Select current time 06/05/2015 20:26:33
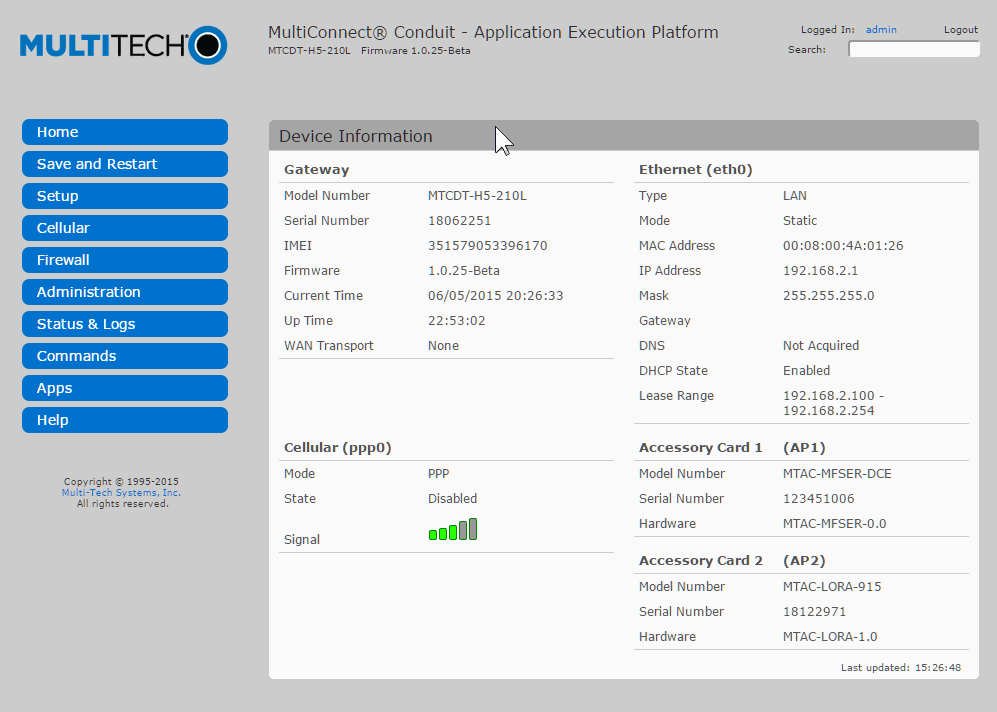 click(x=495, y=296)
